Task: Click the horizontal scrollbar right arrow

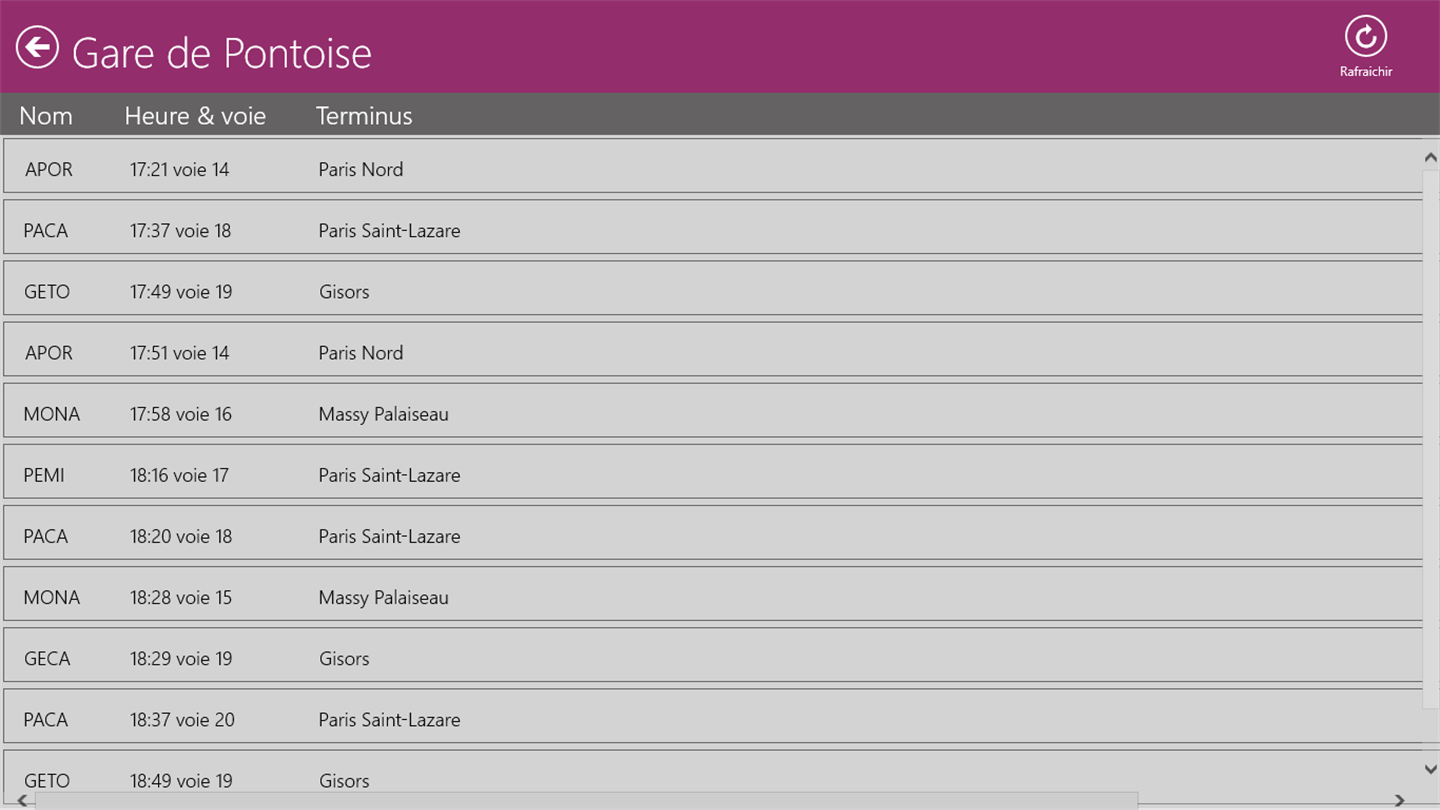Action: (1400, 800)
